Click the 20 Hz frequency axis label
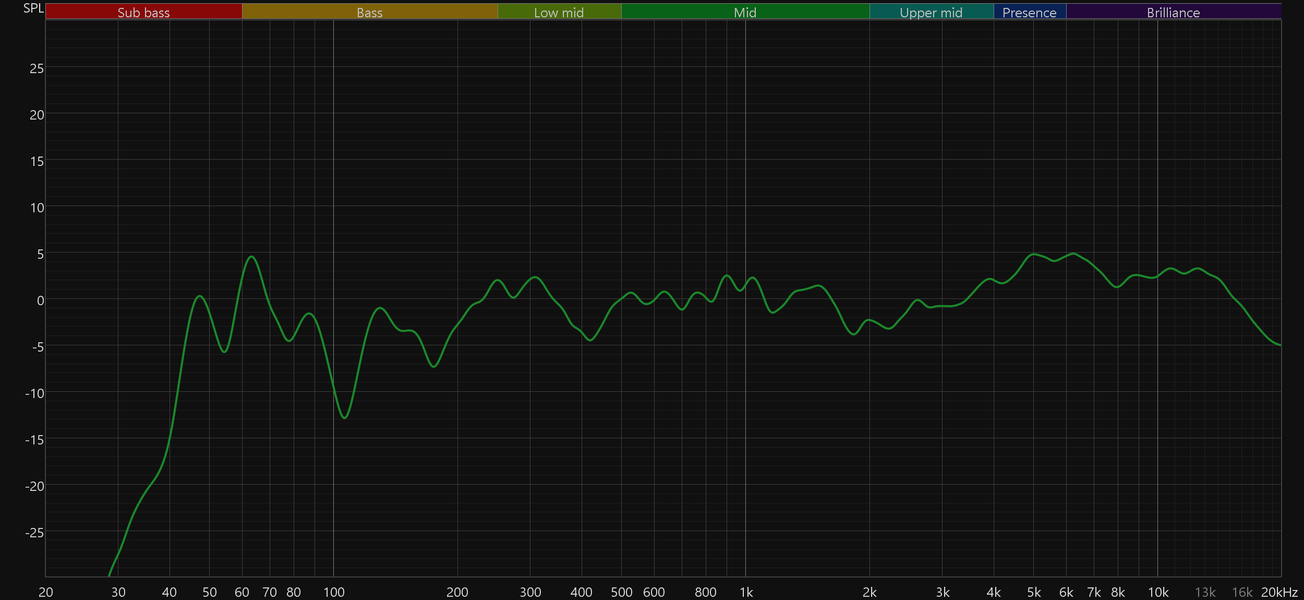 46,592
